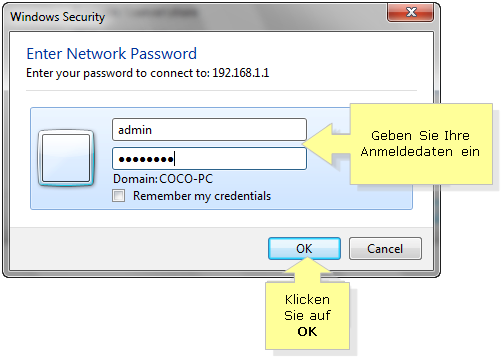
Task: Click the Enter Network Password heading
Action: click(112, 54)
